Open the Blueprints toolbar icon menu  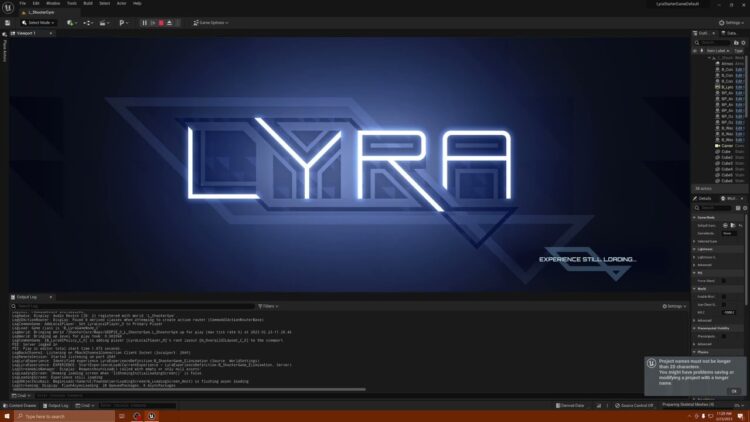pos(88,22)
